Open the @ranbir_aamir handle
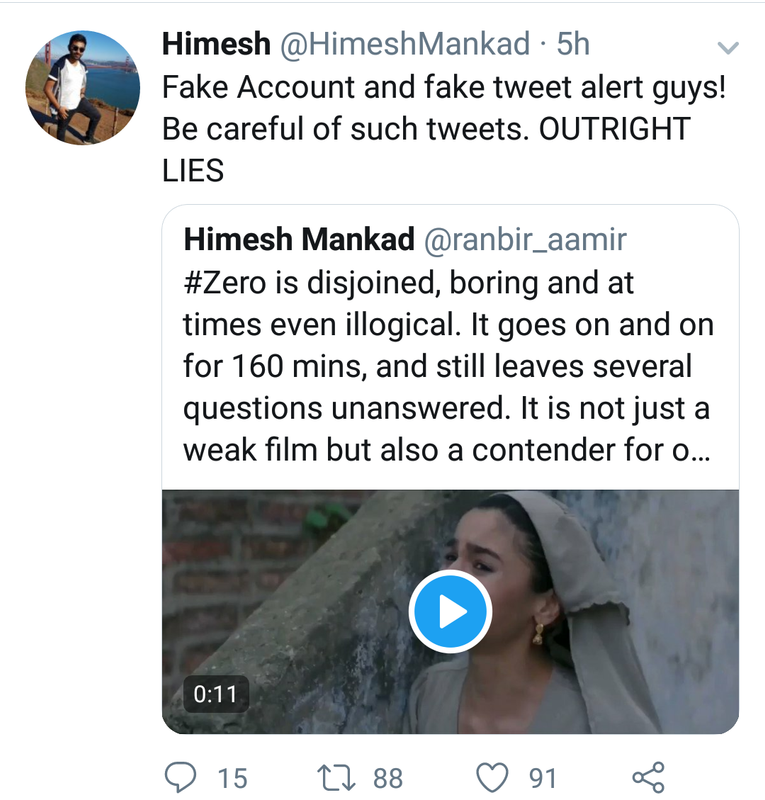This screenshot has height=800, width=765. [x=525, y=240]
